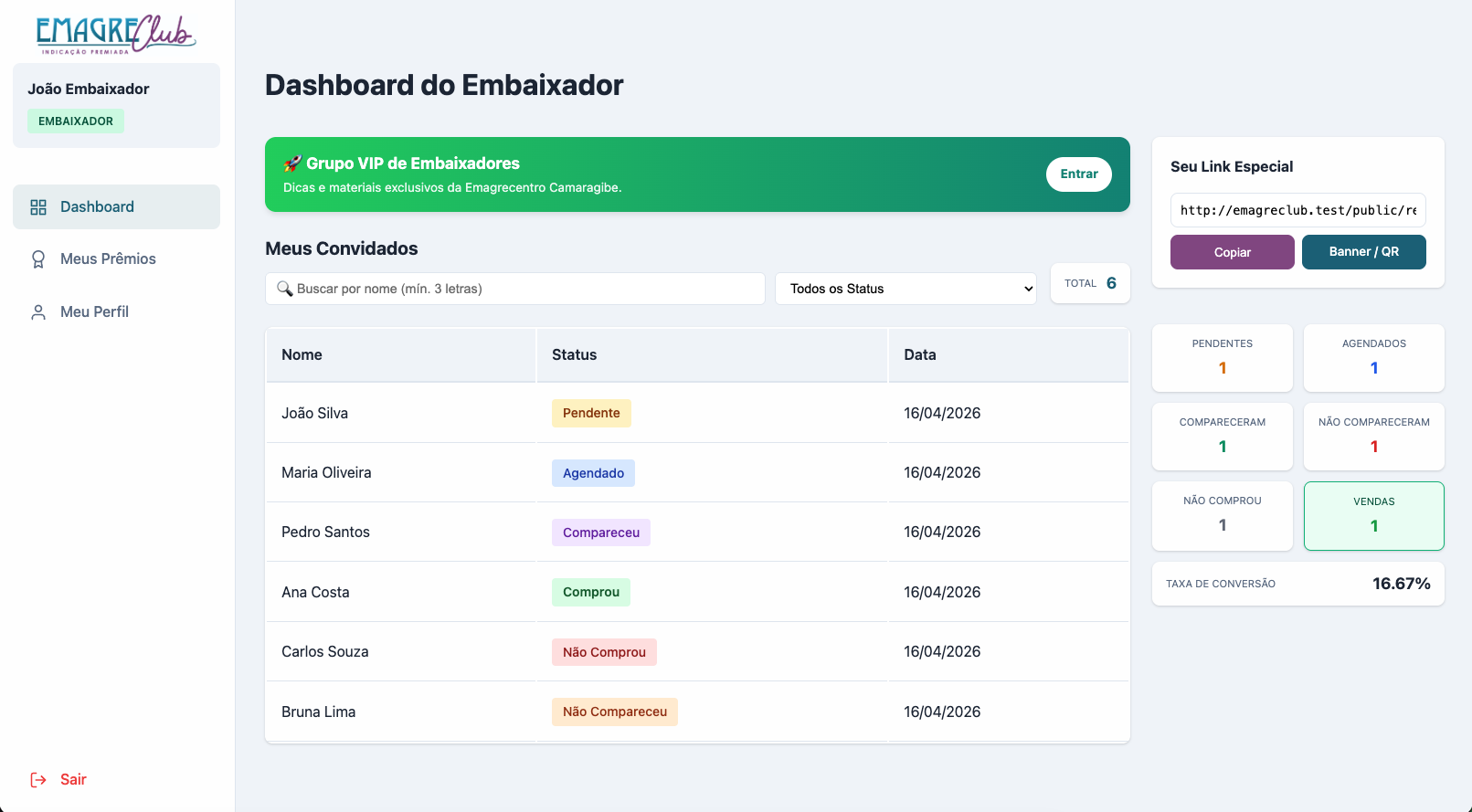Click the Vendas highlighted stat card
Image resolution: width=1472 pixels, height=812 pixels.
click(x=1374, y=516)
